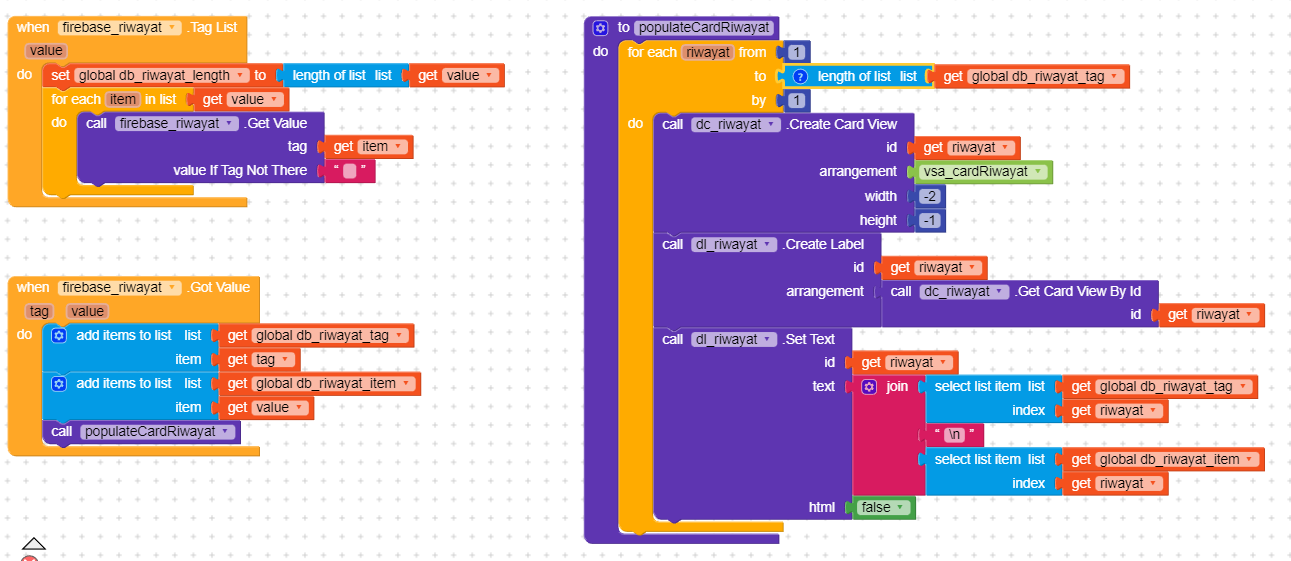
Task: Click the empty text string in Get Value
Action: [x=350, y=171]
